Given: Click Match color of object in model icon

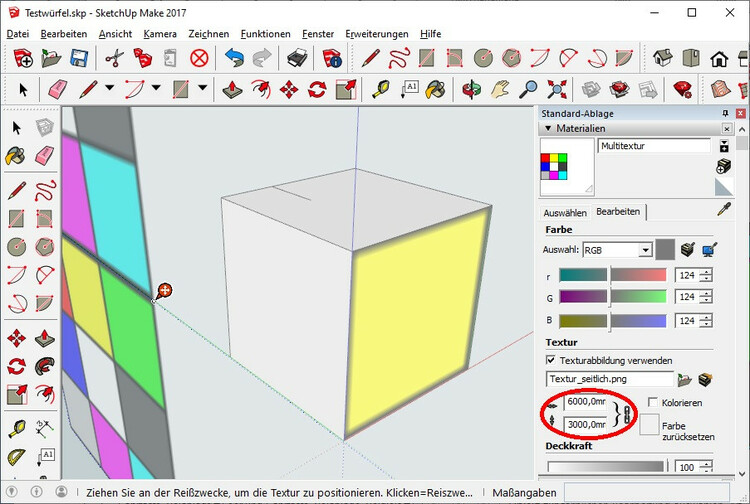Looking at the screenshot, I should coord(687,249).
